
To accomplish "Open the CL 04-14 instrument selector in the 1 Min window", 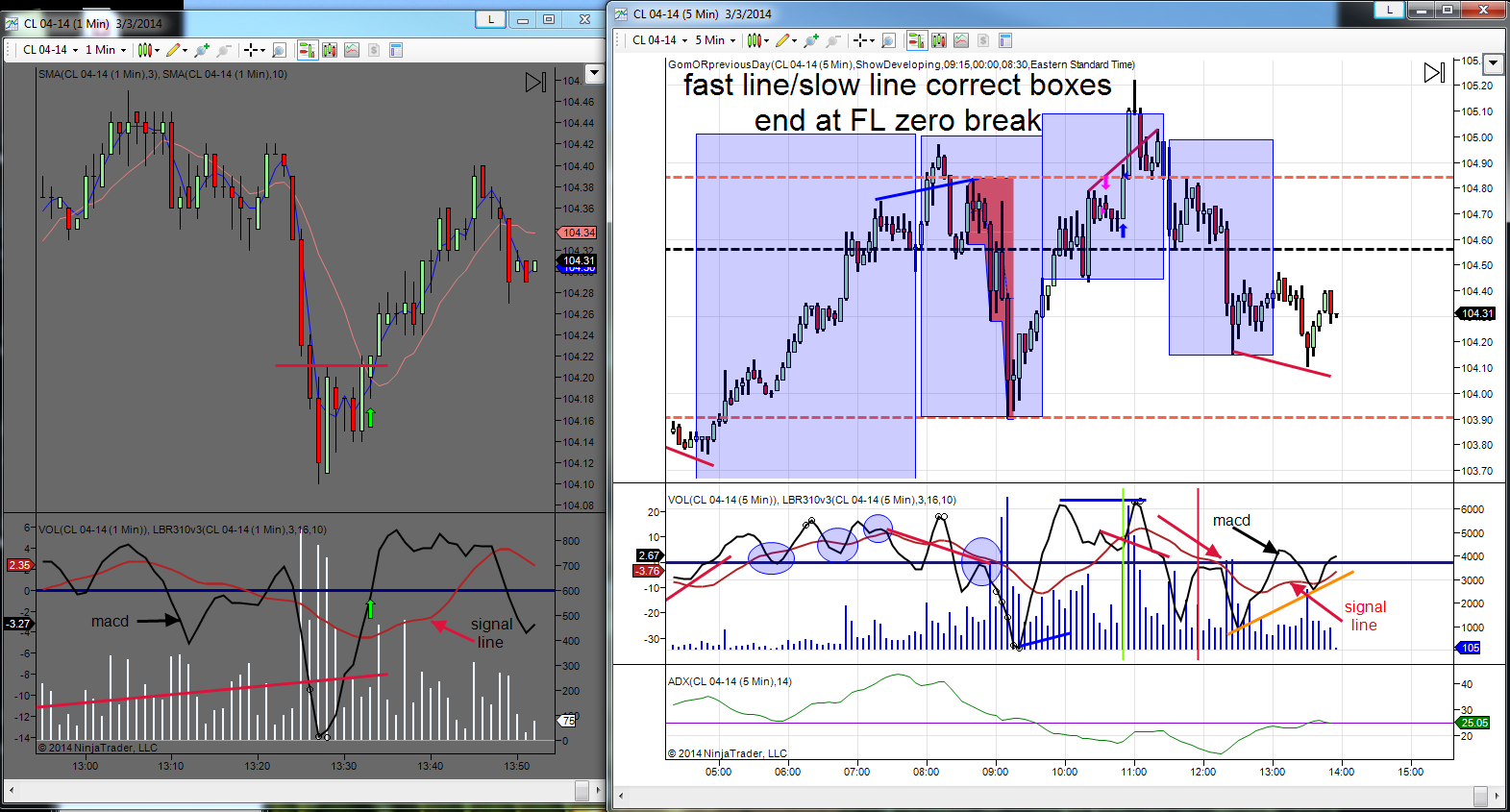I will [x=50, y=50].
